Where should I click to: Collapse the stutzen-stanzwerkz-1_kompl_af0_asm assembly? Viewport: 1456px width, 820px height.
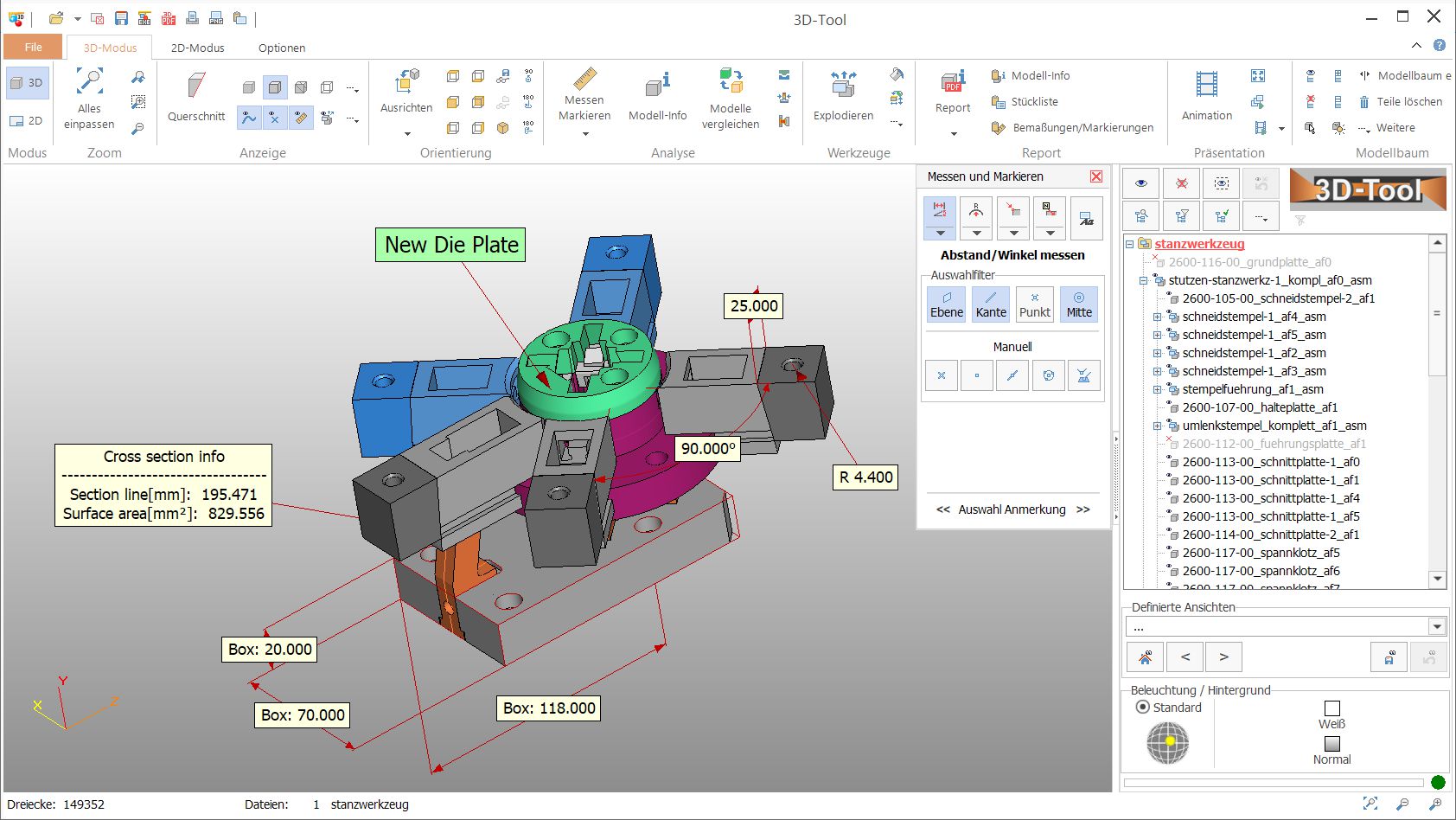click(1145, 280)
